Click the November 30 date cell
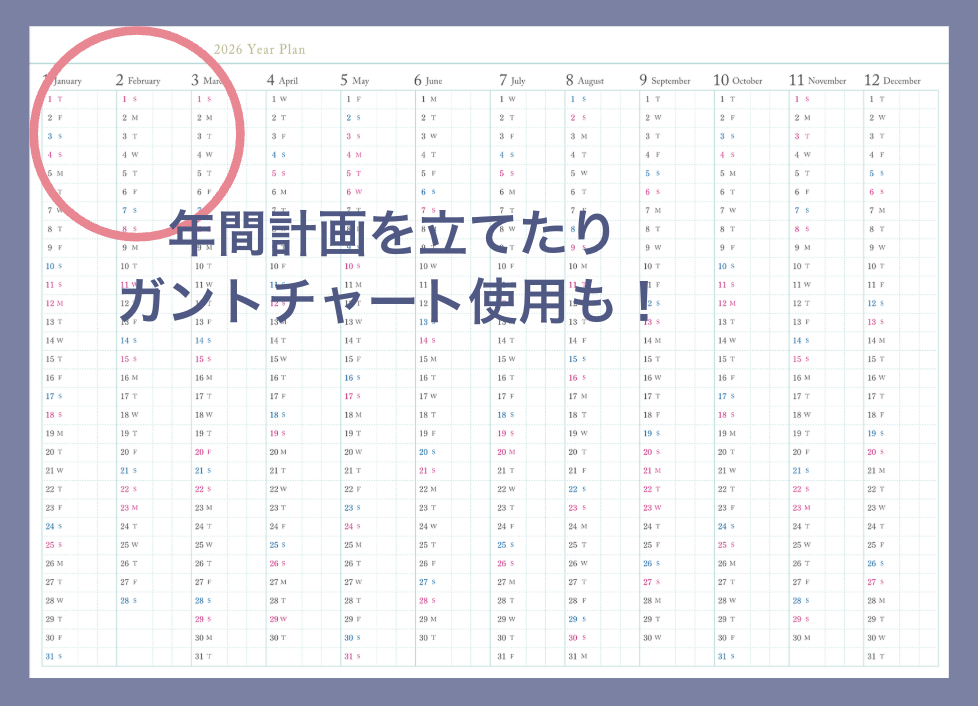 coord(801,637)
